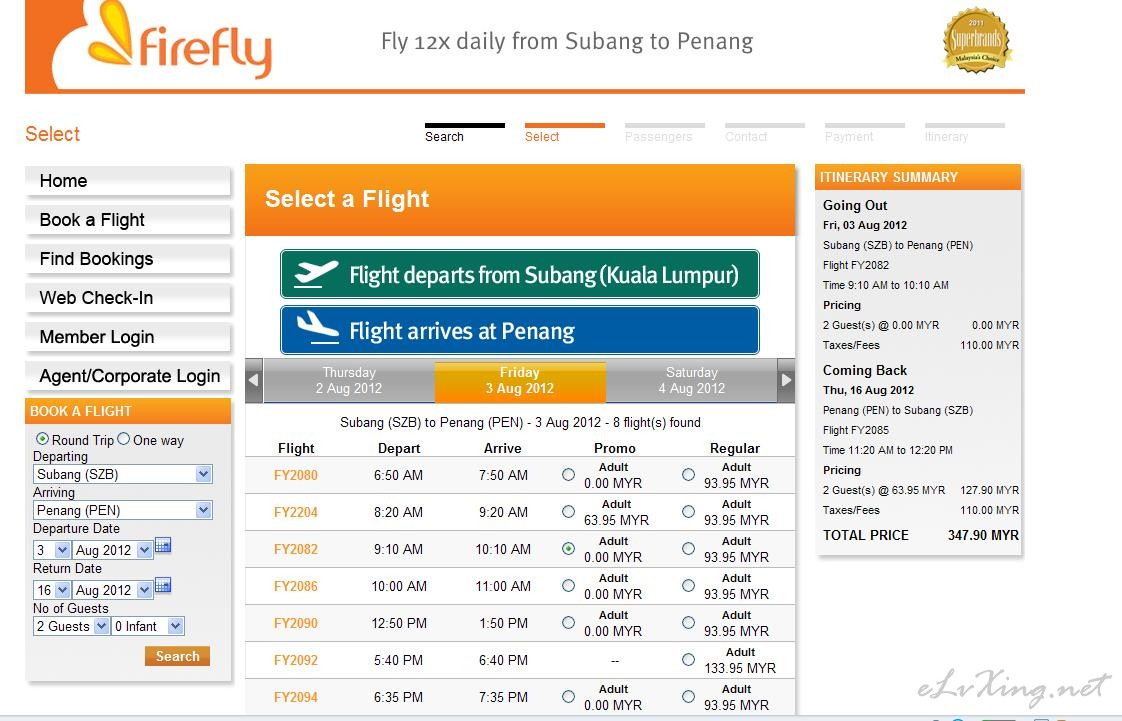This screenshot has height=721, width=1122.
Task: Click the Firefly logo
Action: pos(179,41)
